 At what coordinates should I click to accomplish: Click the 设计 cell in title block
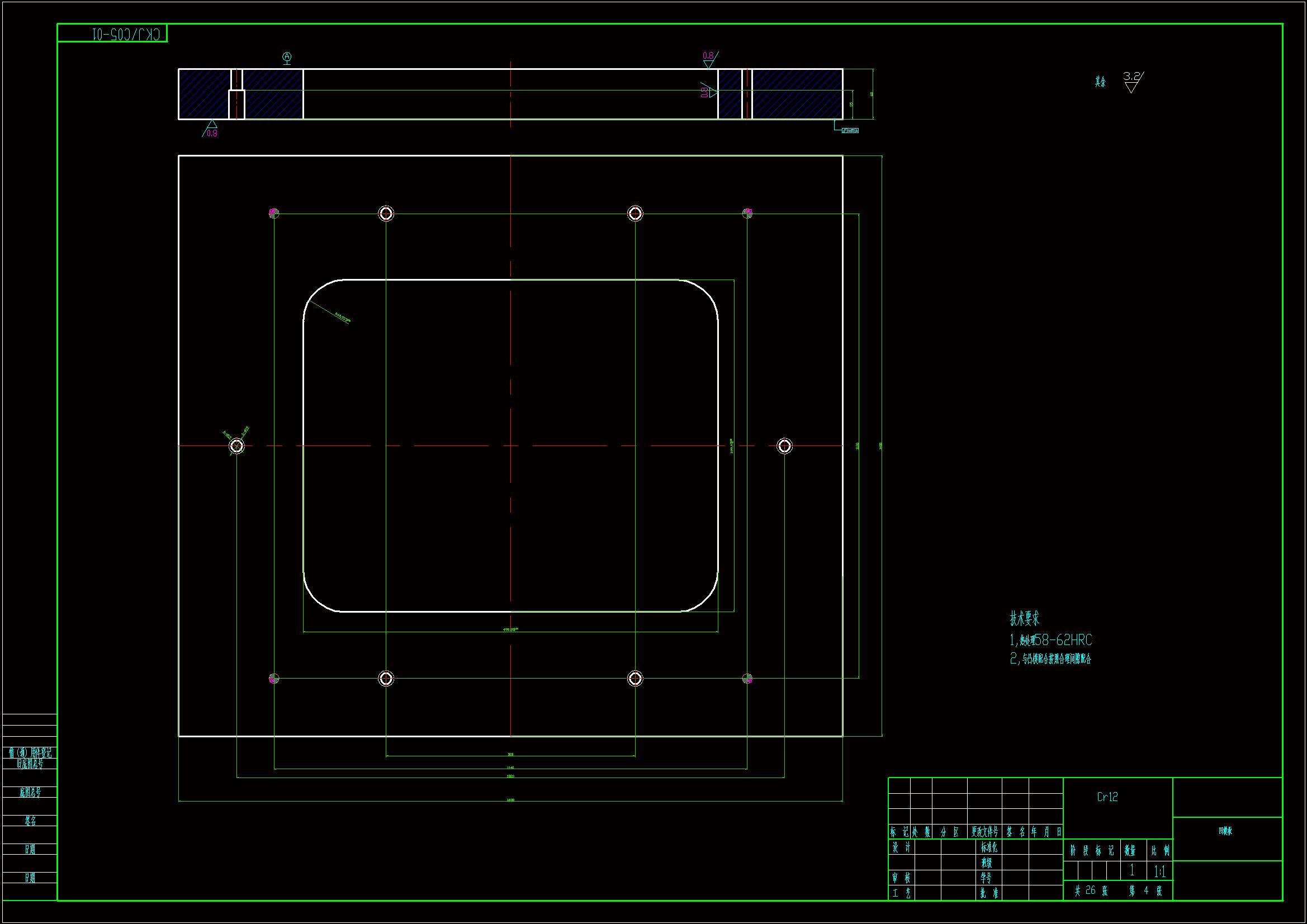point(901,848)
